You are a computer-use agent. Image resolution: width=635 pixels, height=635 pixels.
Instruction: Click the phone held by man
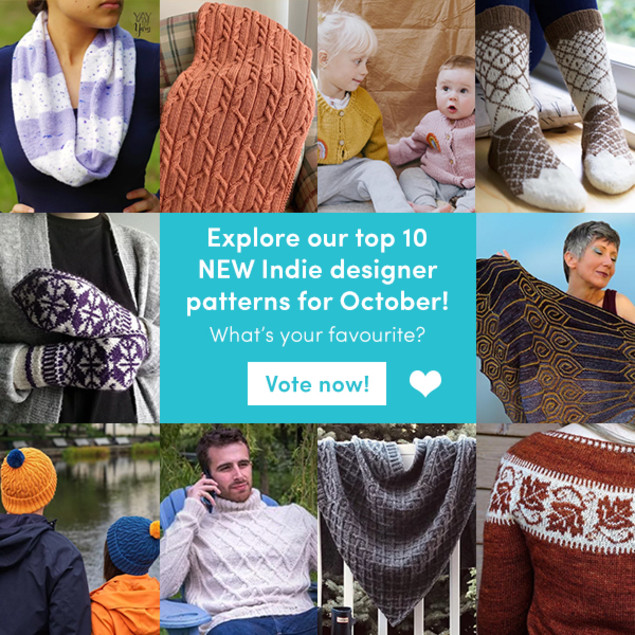[209, 492]
